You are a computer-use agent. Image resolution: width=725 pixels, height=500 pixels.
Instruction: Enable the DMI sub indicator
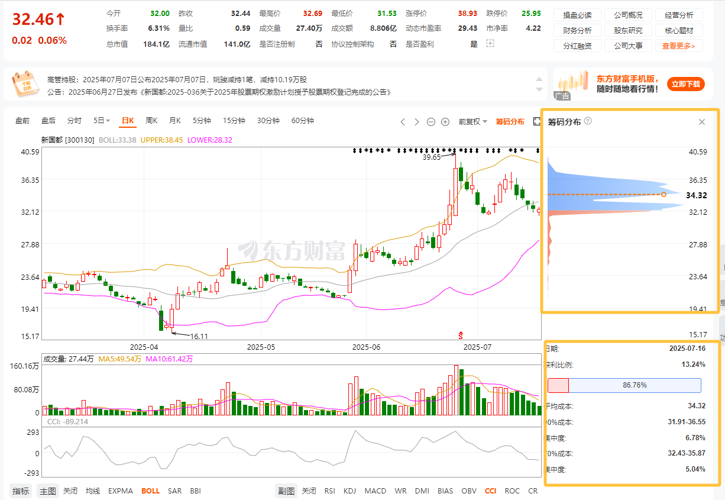pyautogui.click(x=422, y=491)
